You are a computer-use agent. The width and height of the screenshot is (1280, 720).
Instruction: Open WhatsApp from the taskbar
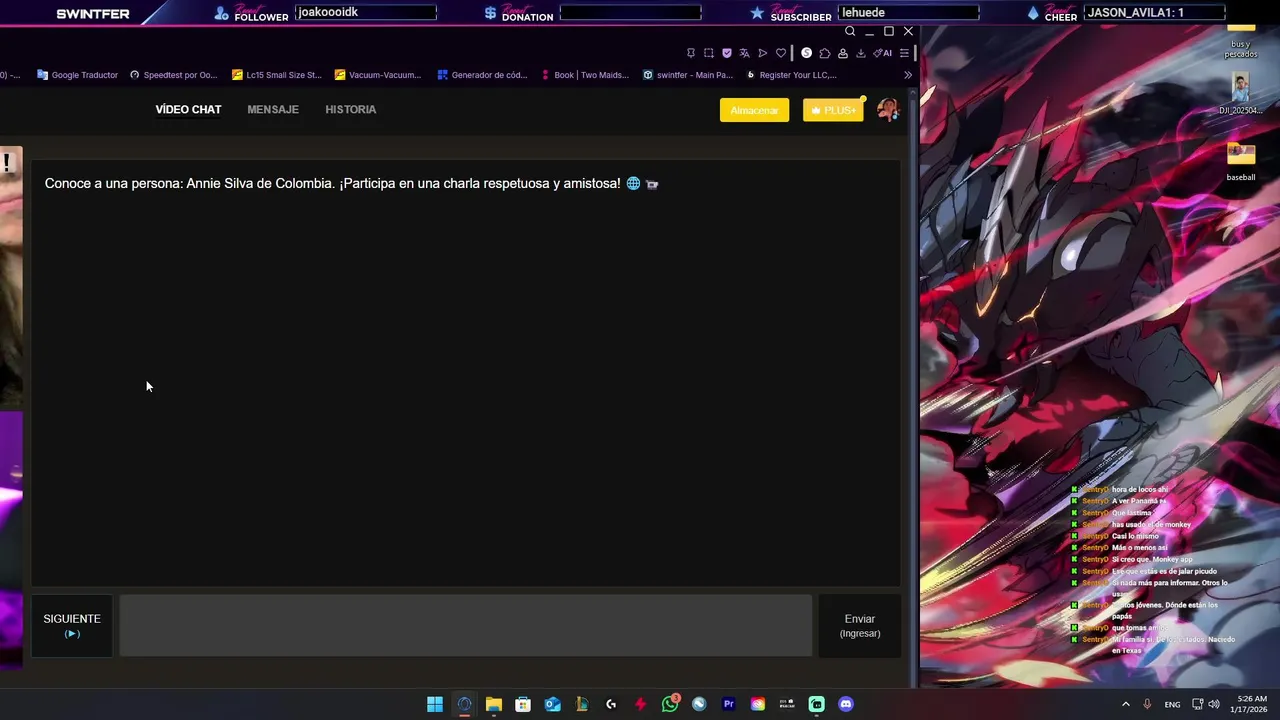point(670,704)
